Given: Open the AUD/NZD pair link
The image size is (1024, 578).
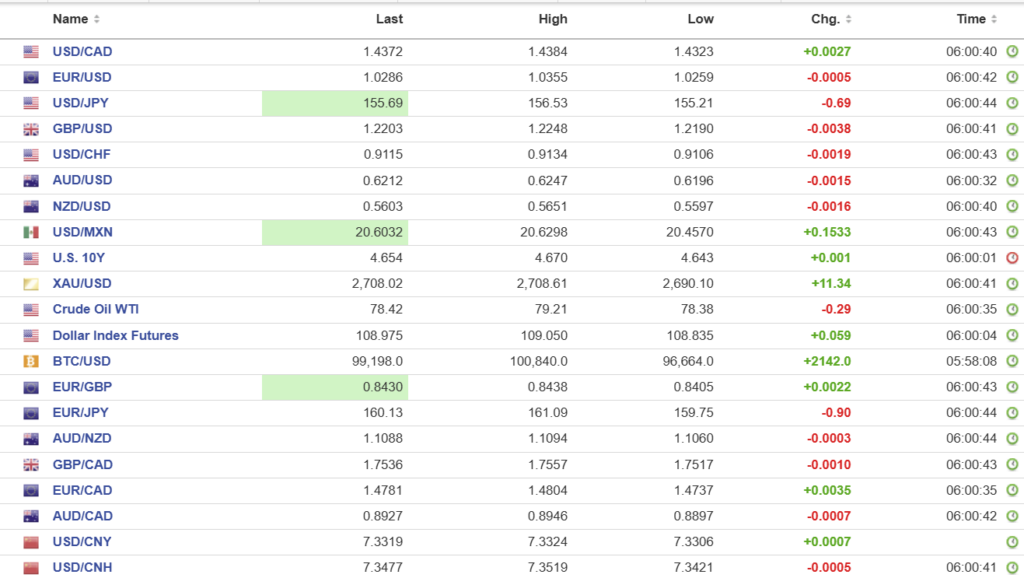Looking at the screenshot, I should (x=82, y=439).
